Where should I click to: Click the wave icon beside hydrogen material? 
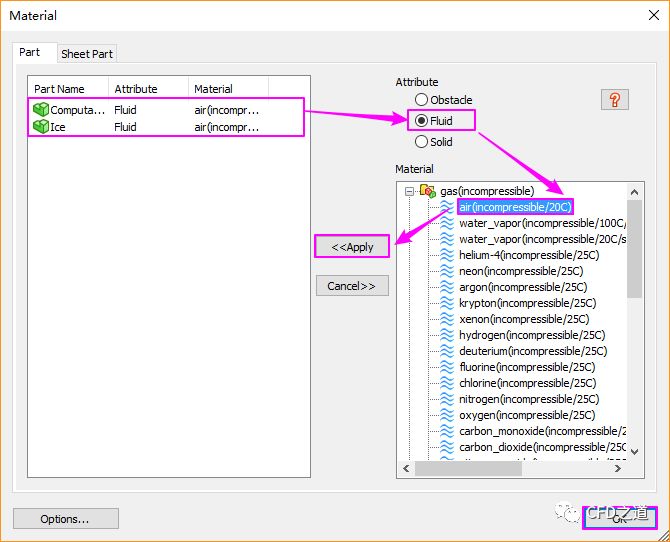(448, 335)
